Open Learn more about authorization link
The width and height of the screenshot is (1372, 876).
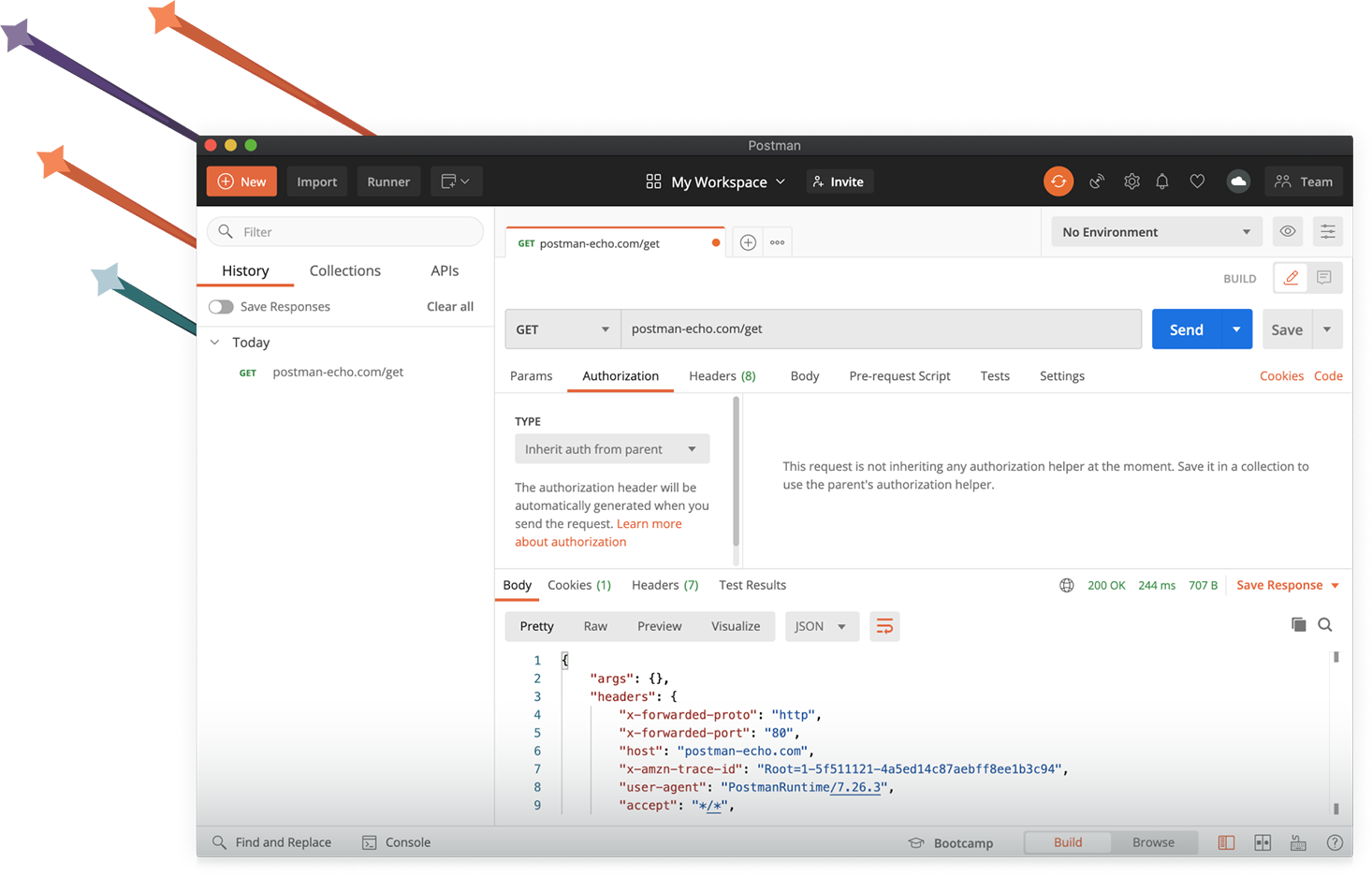[598, 533]
